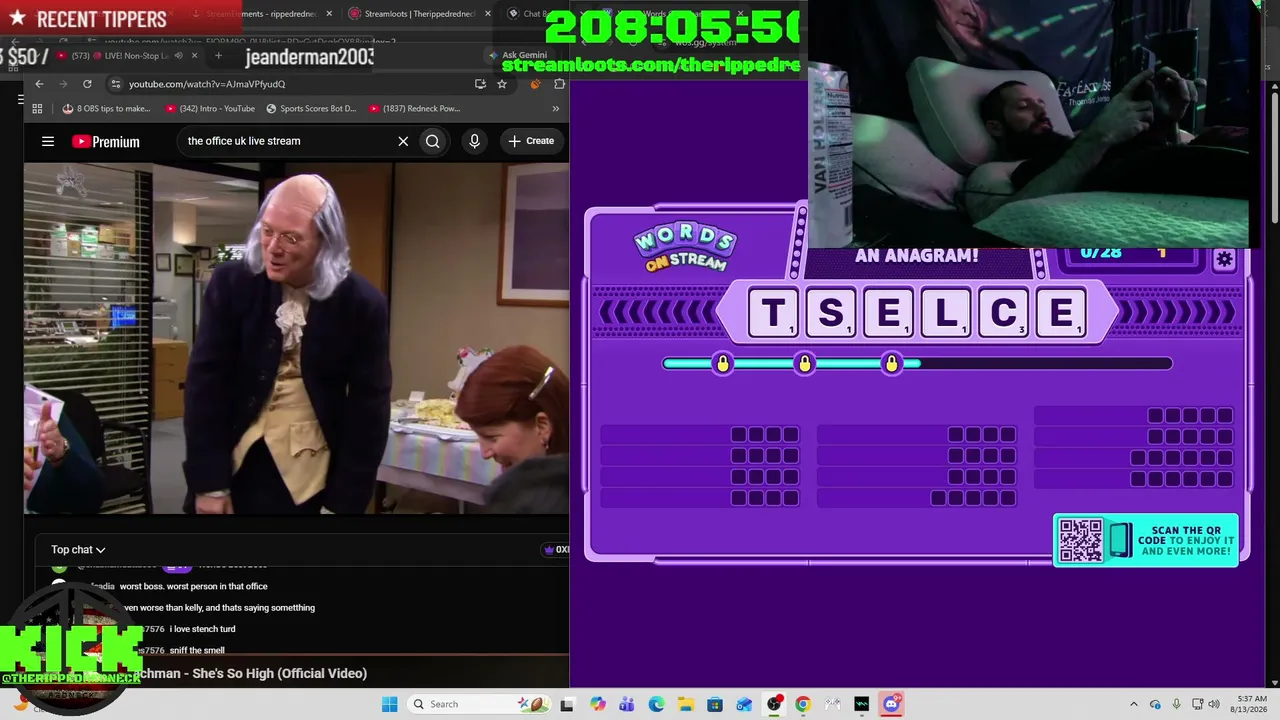
Task: Open Copilot from the taskbar
Action: (598, 704)
